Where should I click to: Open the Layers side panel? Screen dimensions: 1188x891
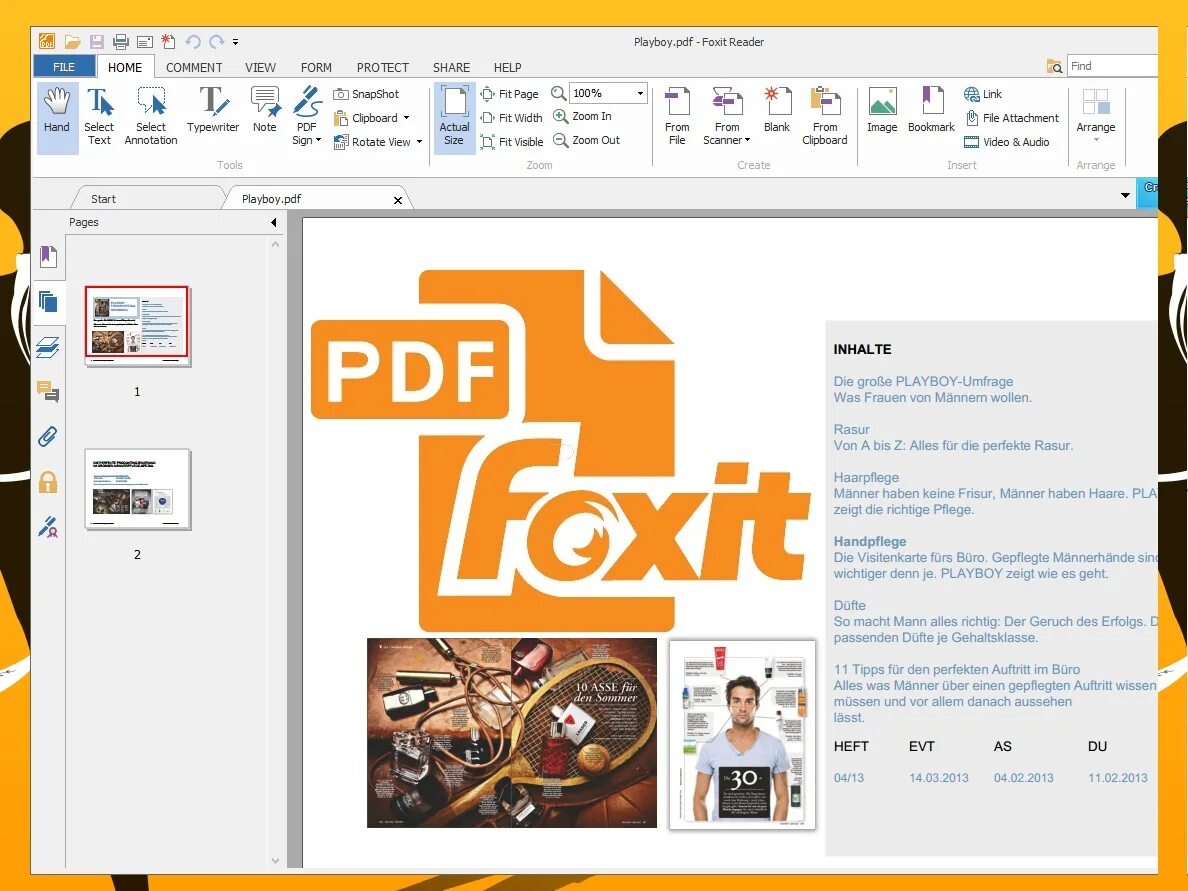point(48,347)
